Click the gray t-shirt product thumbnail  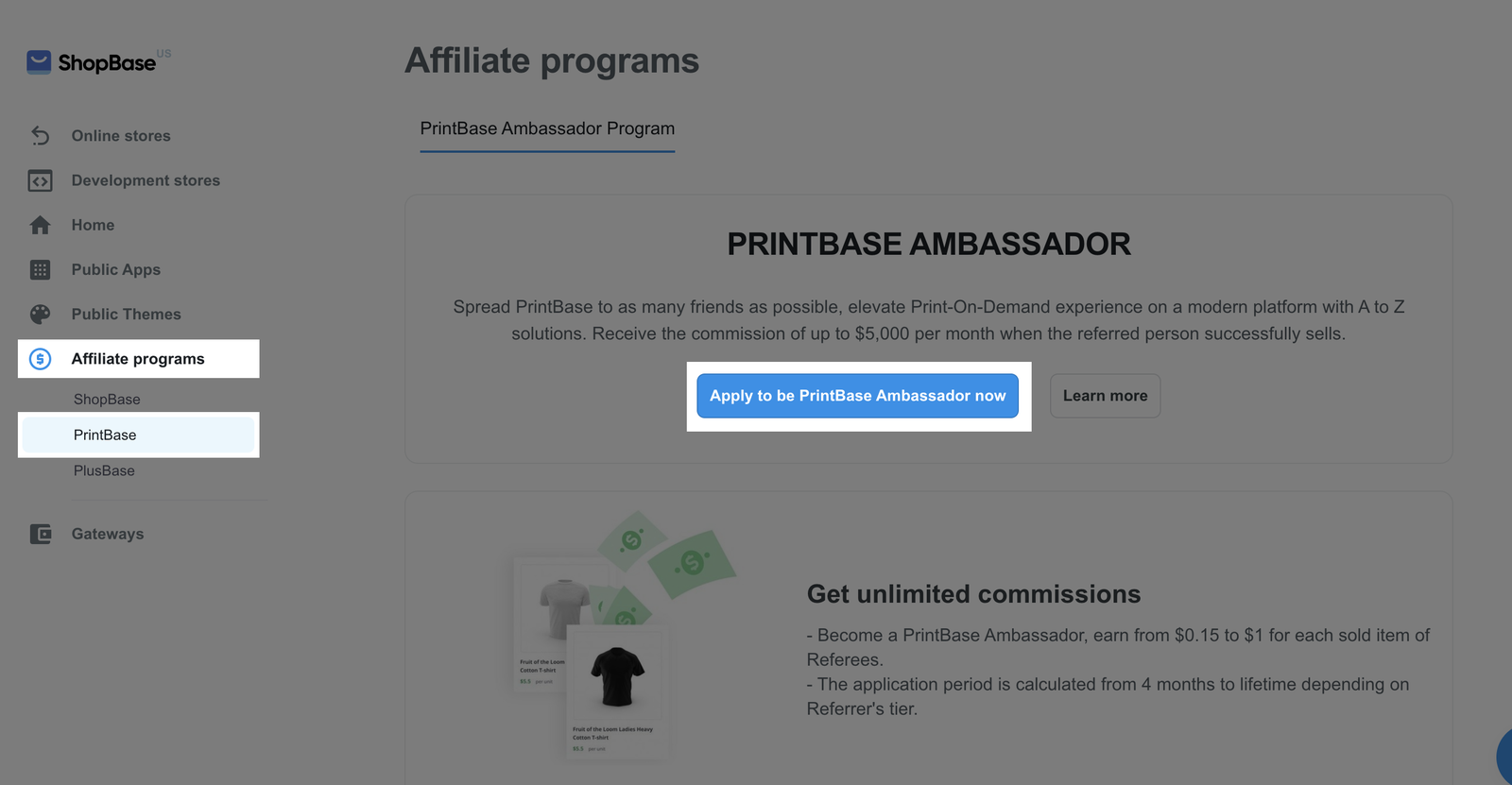point(564,607)
